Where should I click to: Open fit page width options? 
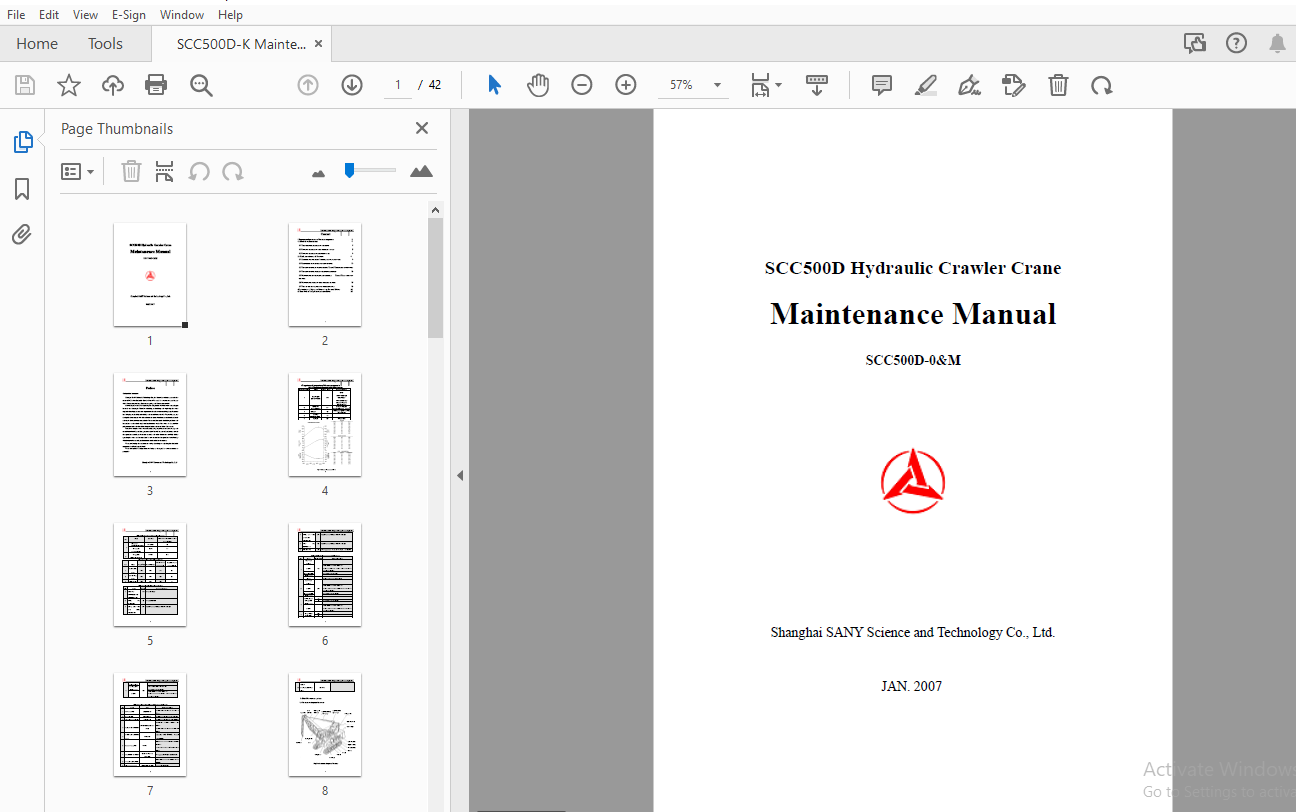pyautogui.click(x=766, y=85)
